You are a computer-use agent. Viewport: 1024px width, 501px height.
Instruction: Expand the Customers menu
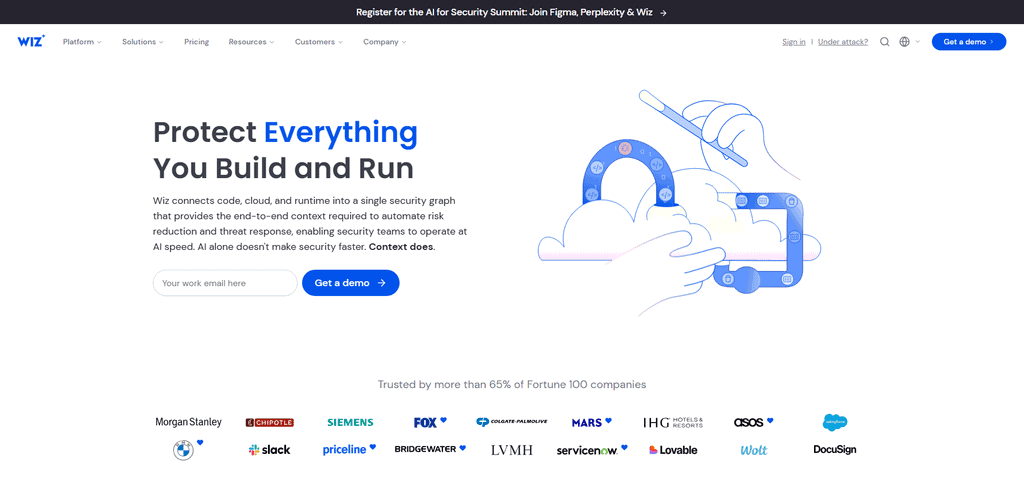pos(319,42)
